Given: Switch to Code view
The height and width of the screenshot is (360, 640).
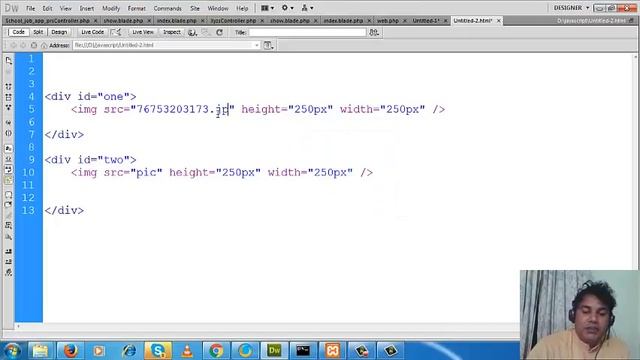Looking at the screenshot, I should click(x=18, y=32).
